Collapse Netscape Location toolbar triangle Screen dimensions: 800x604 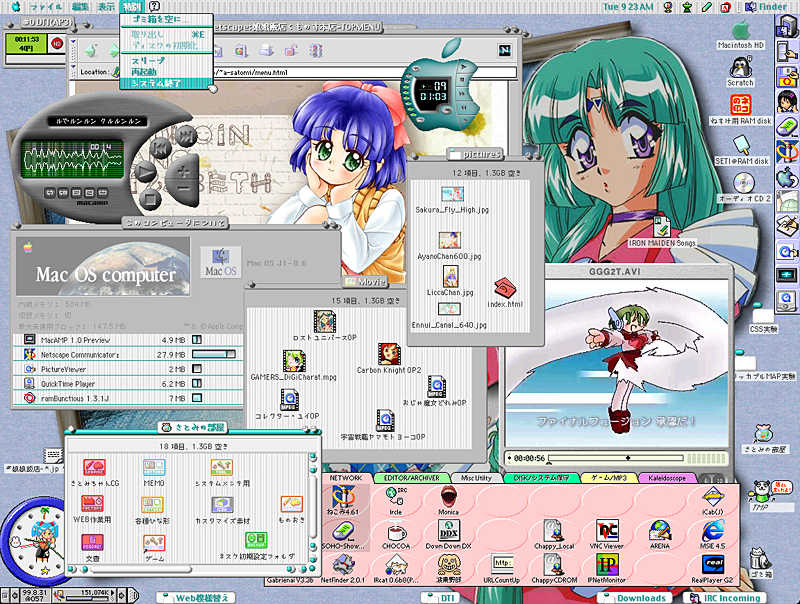pos(73,67)
